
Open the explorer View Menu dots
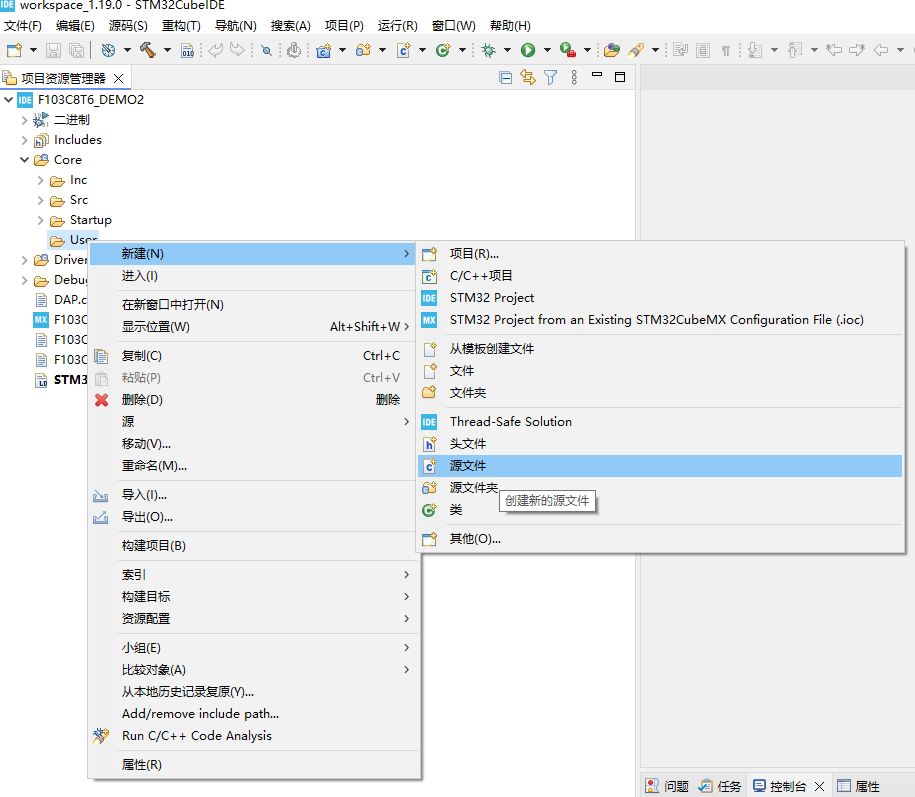pyautogui.click(x=574, y=78)
